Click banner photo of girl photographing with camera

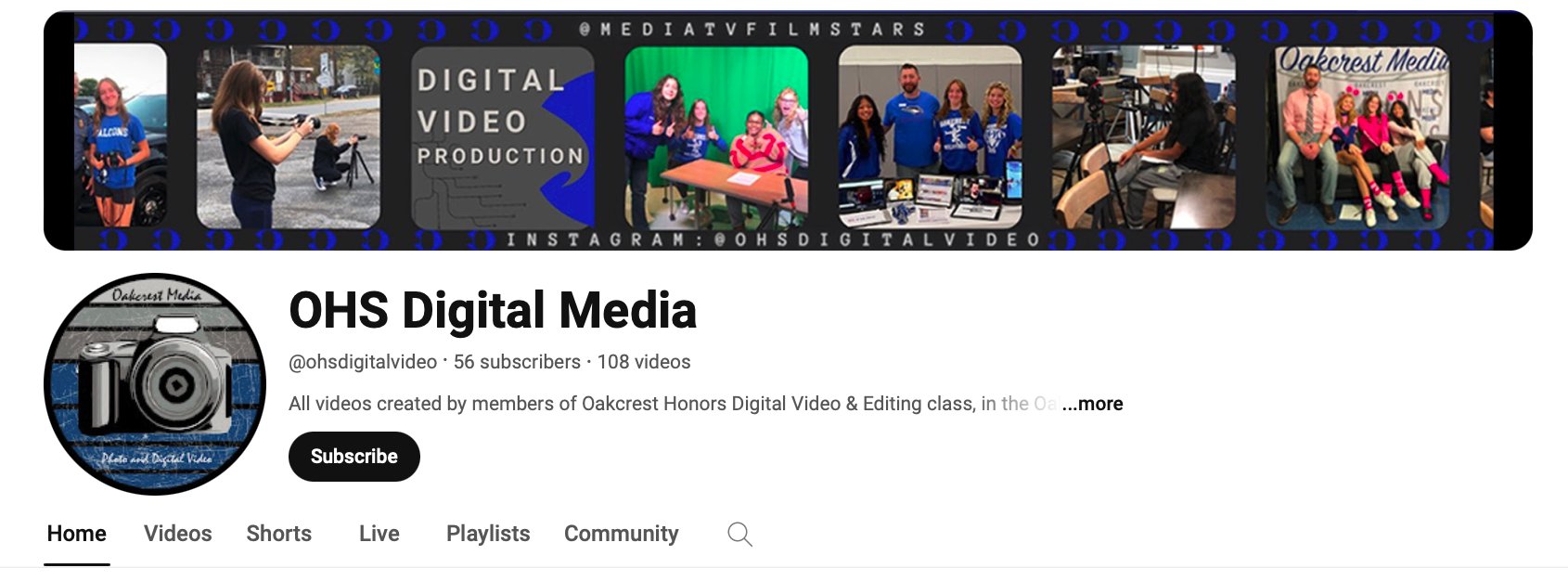(x=289, y=137)
